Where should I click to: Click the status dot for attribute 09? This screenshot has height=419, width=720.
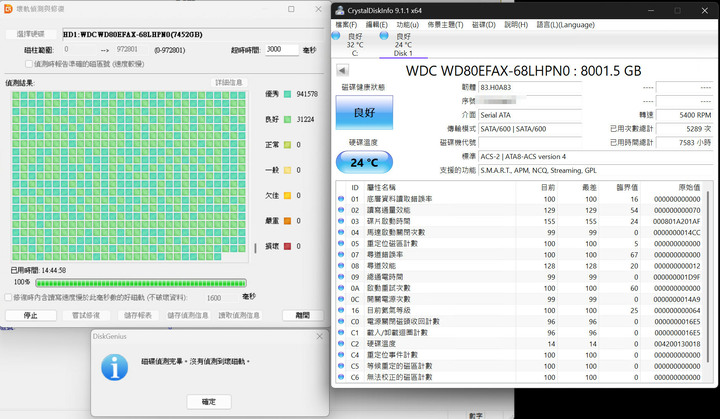point(341,277)
